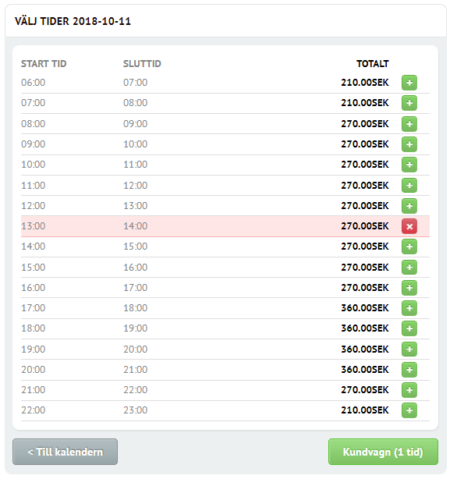Screen dimensions: 450x479
Task: Remove the selected 13:00–14:00 slot
Action: coord(409,226)
